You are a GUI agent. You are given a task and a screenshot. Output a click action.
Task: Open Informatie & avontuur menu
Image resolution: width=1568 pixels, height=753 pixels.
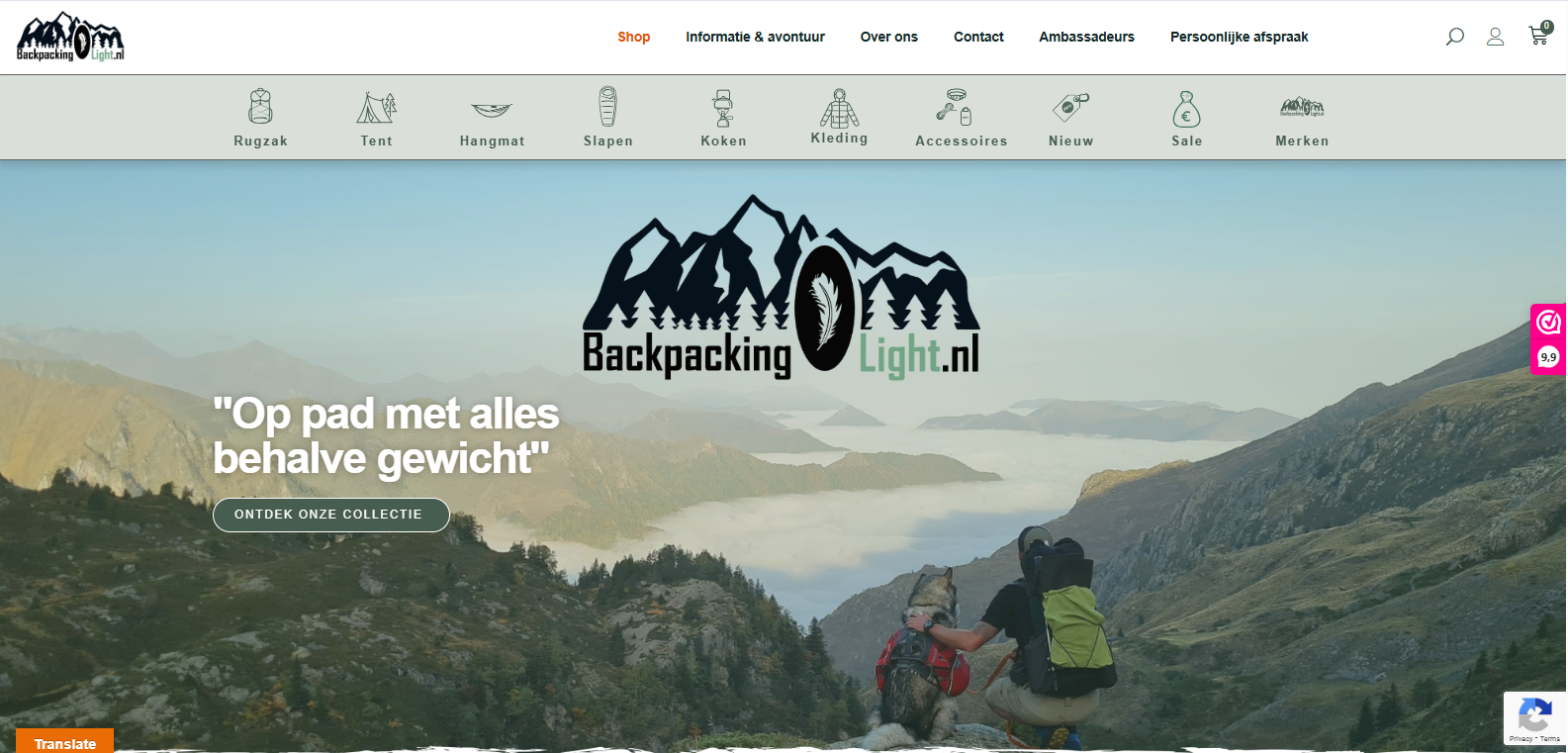(755, 37)
